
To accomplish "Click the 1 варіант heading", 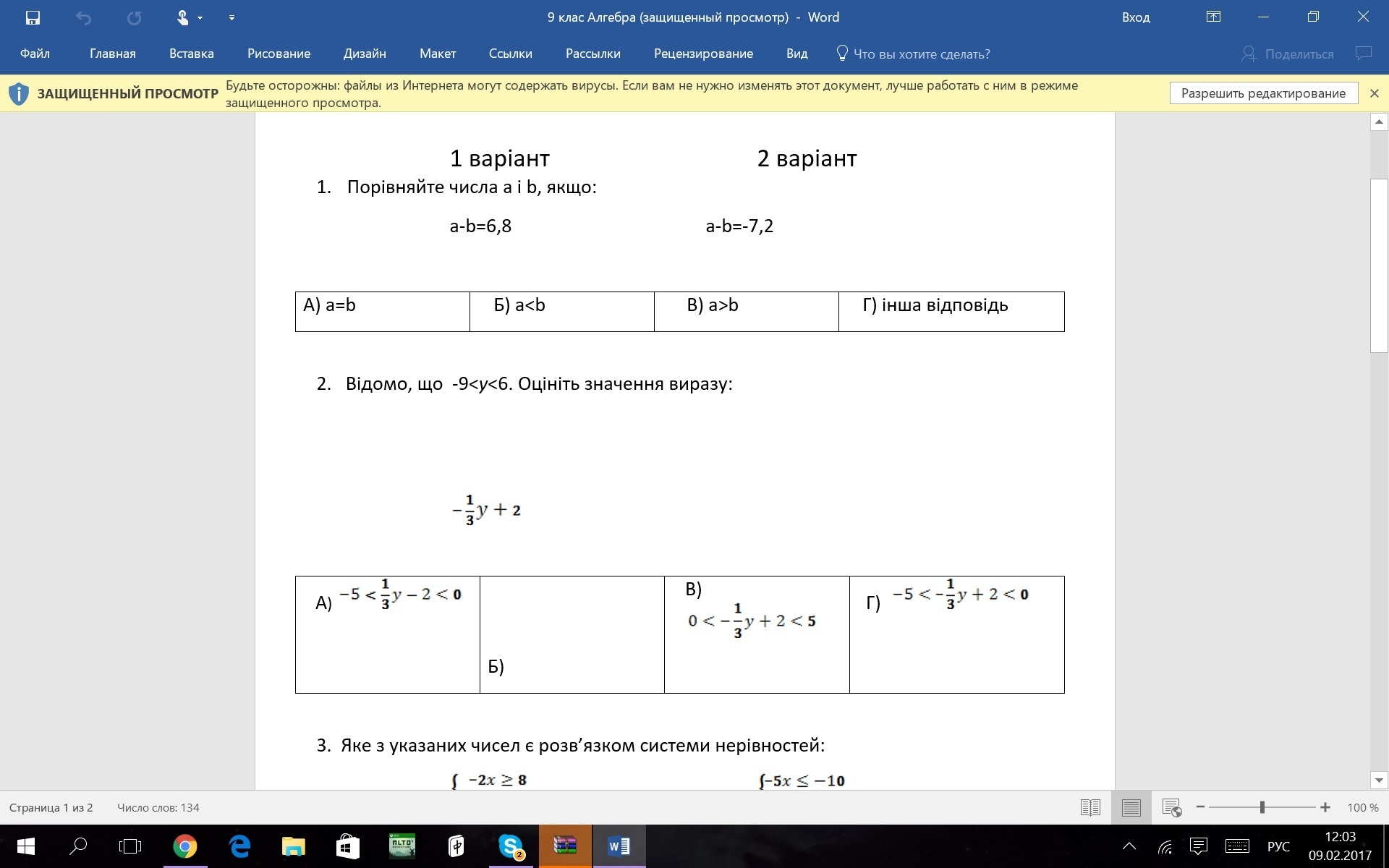I will coord(500,158).
